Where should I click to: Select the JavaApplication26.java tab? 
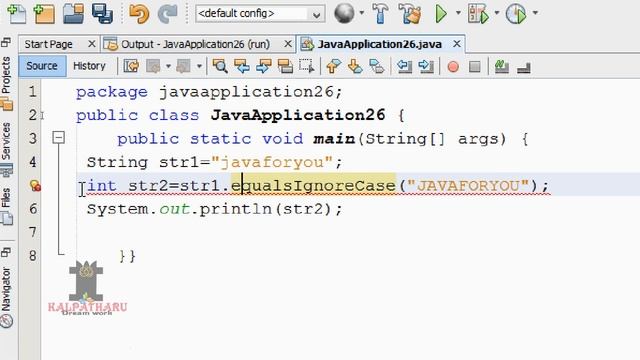380,44
